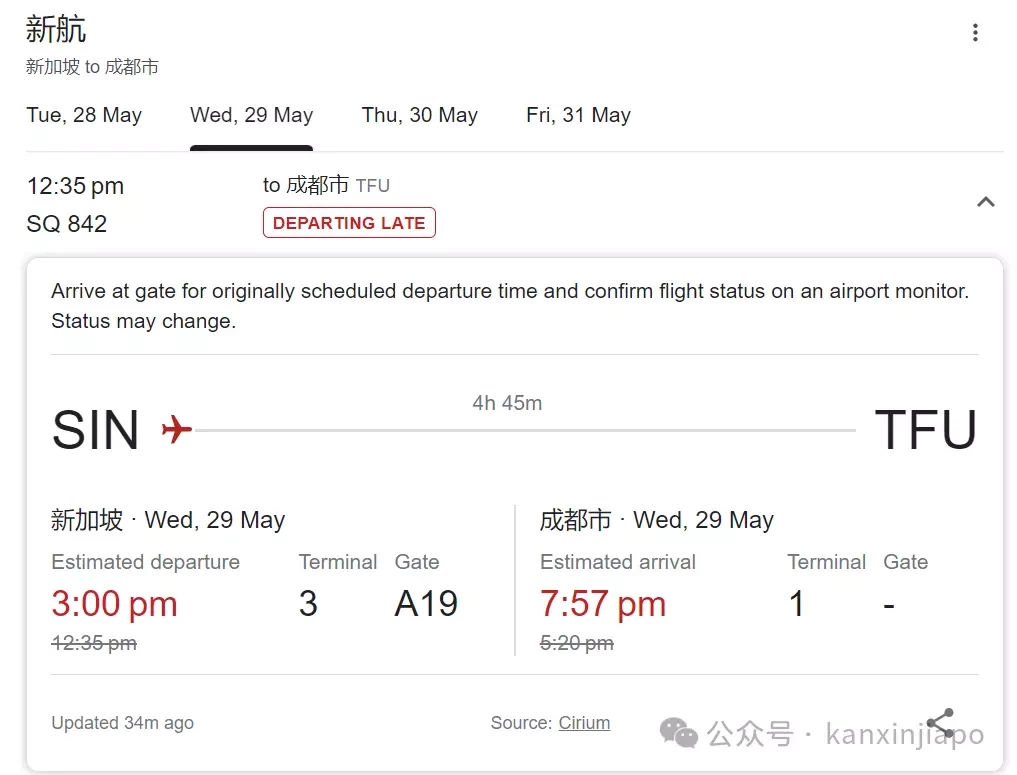The width and height of the screenshot is (1017, 775).
Task: Click the 12:35 pm scheduled time header
Action: 75,186
